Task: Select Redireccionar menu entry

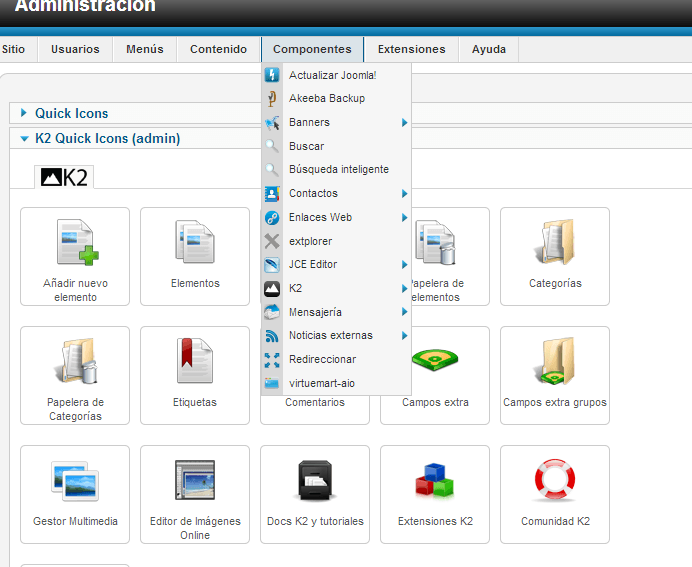Action: (x=336, y=360)
